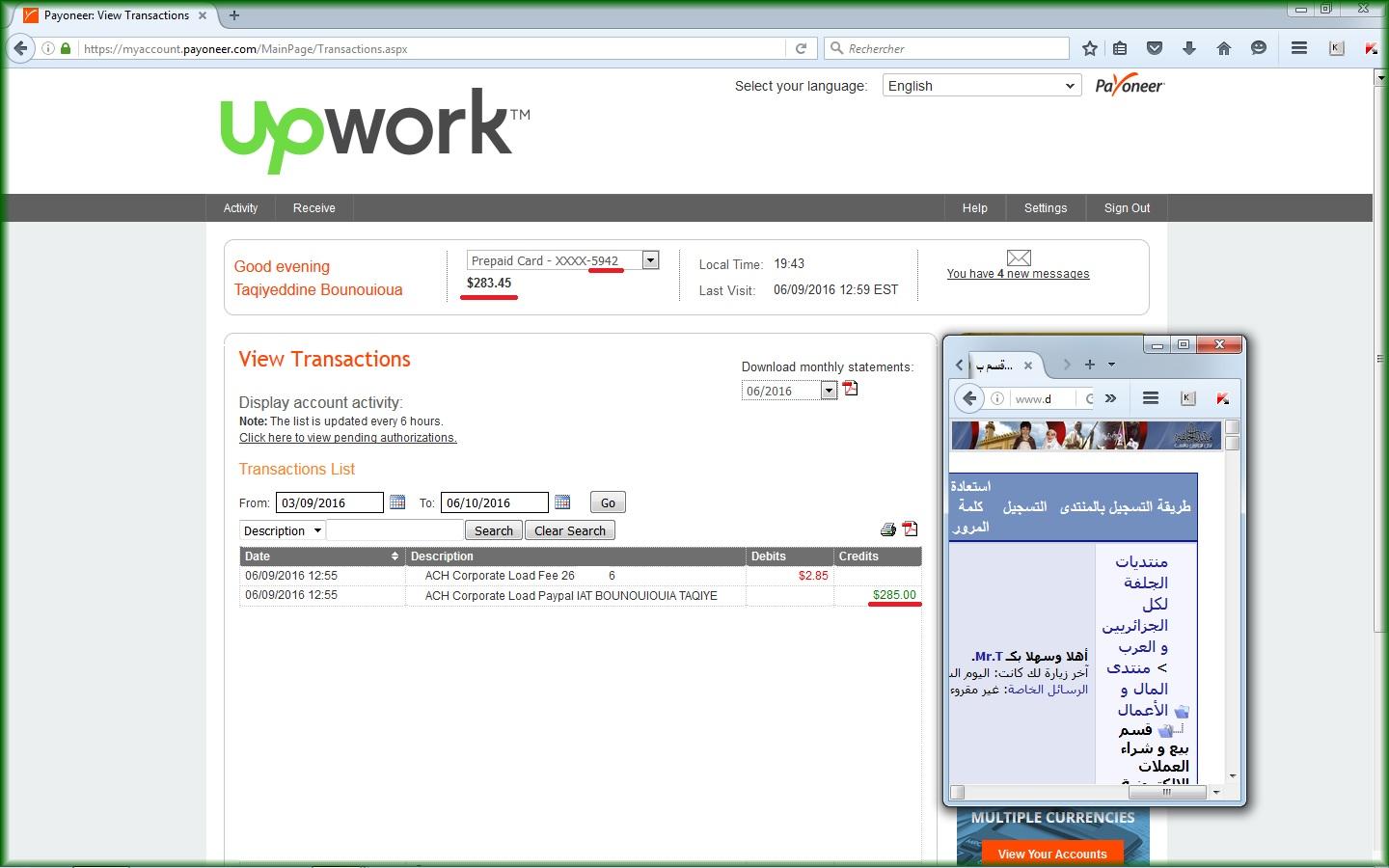The width and height of the screenshot is (1389, 868).
Task: Download monthly statement PDF icon
Action: click(x=850, y=389)
